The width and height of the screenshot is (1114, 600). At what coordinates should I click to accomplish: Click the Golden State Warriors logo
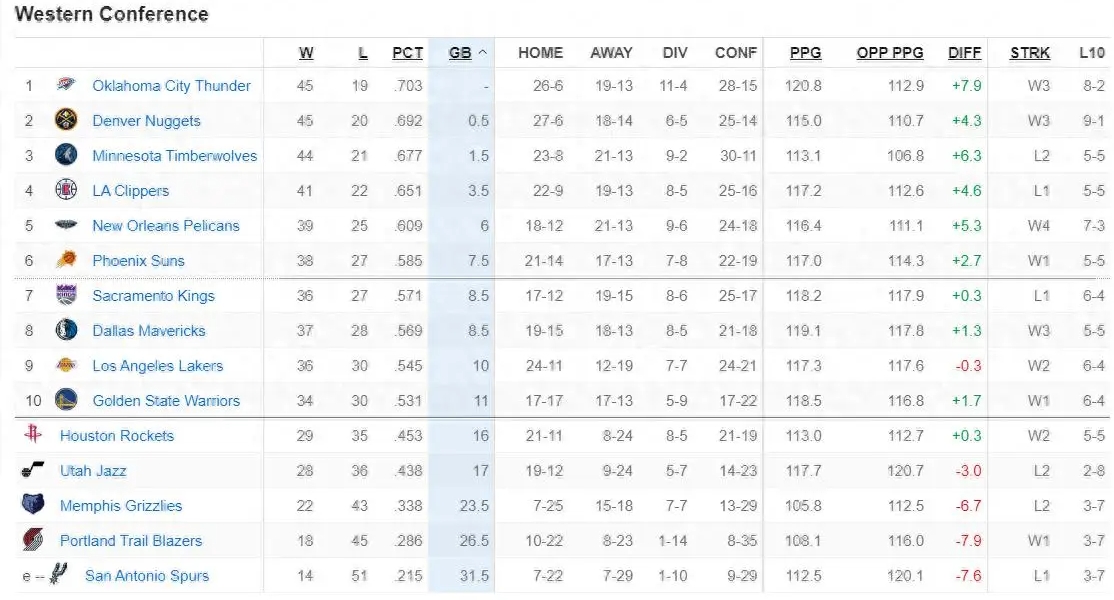(65, 400)
